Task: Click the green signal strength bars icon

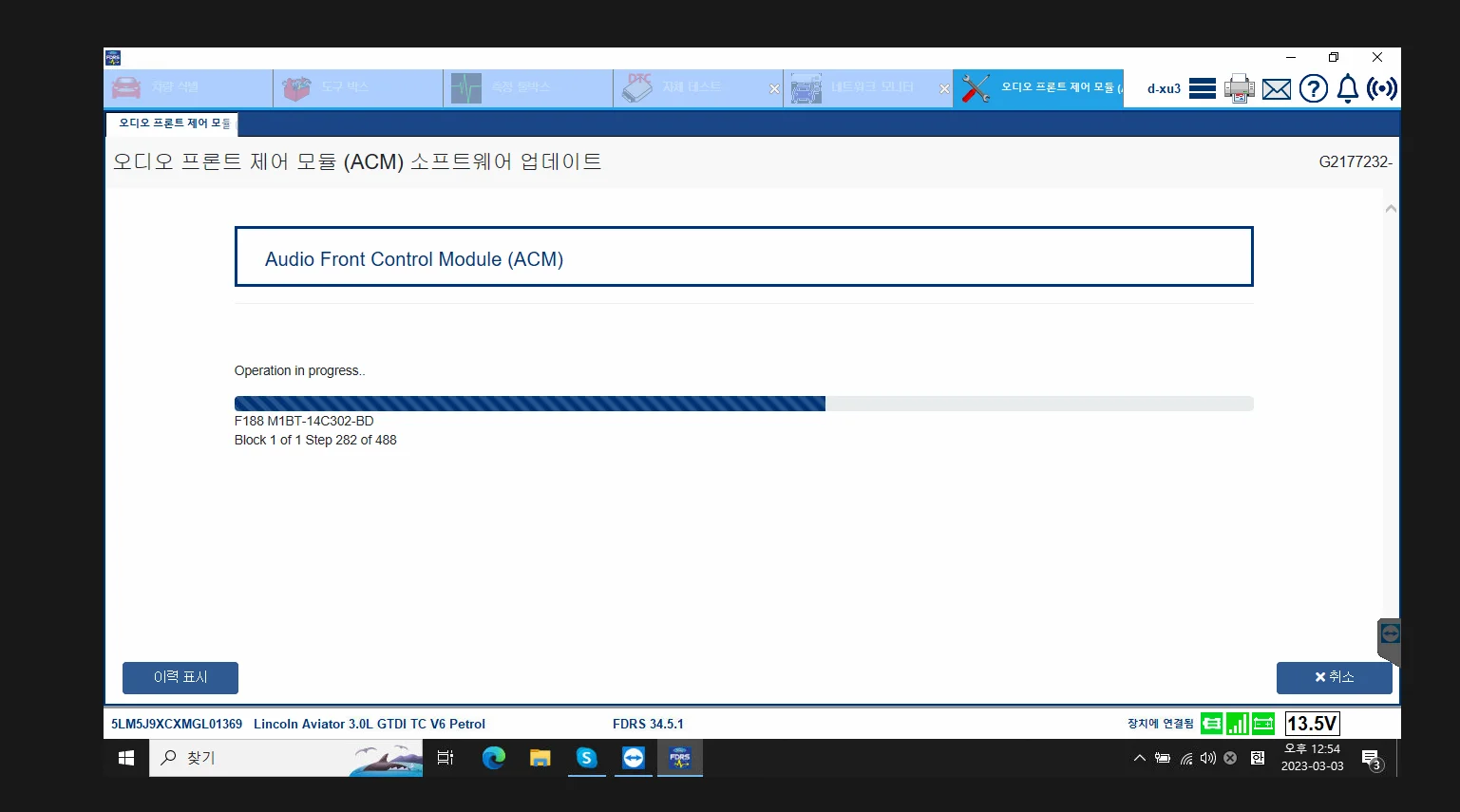Action: coord(1237,724)
